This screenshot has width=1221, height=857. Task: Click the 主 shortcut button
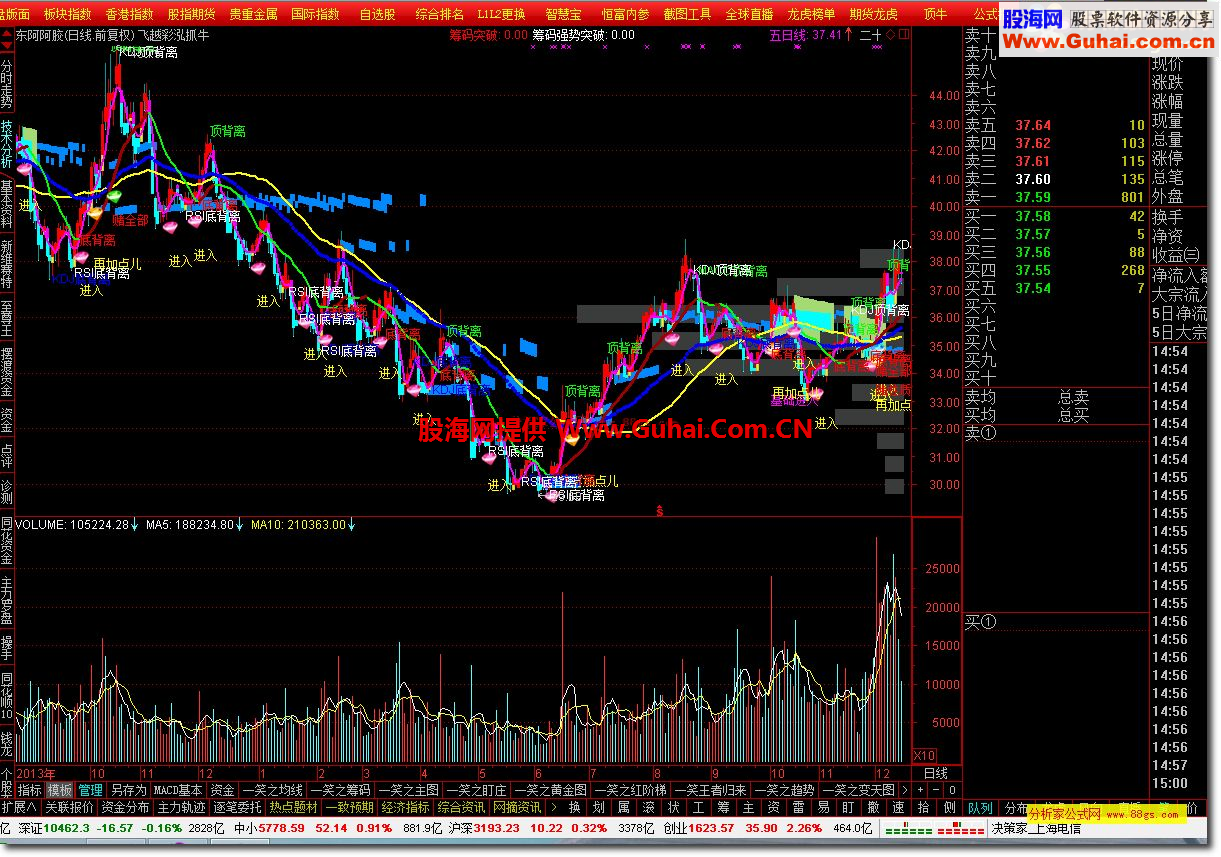[749, 807]
